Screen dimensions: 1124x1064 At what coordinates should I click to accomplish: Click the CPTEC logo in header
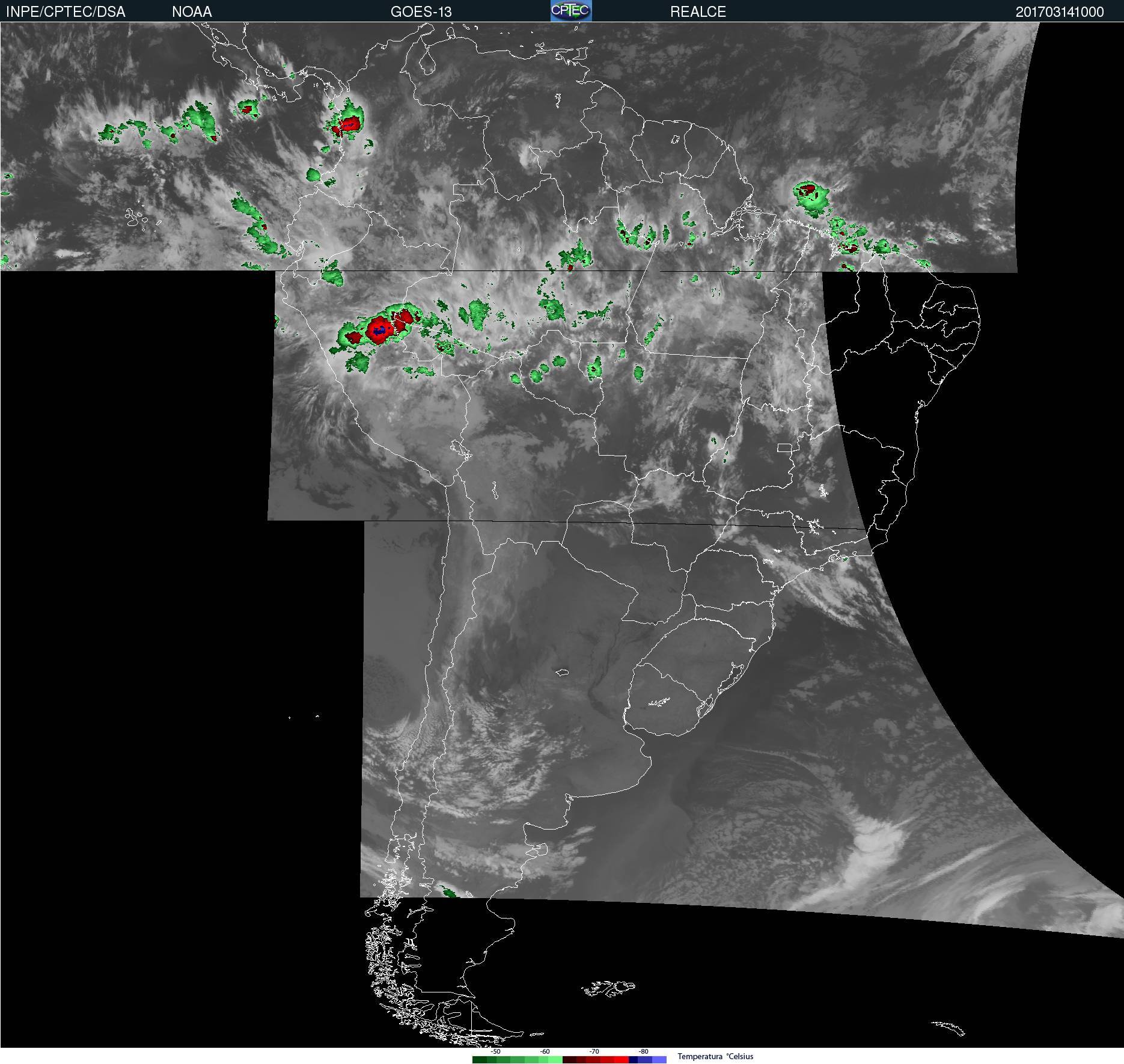tap(571, 11)
